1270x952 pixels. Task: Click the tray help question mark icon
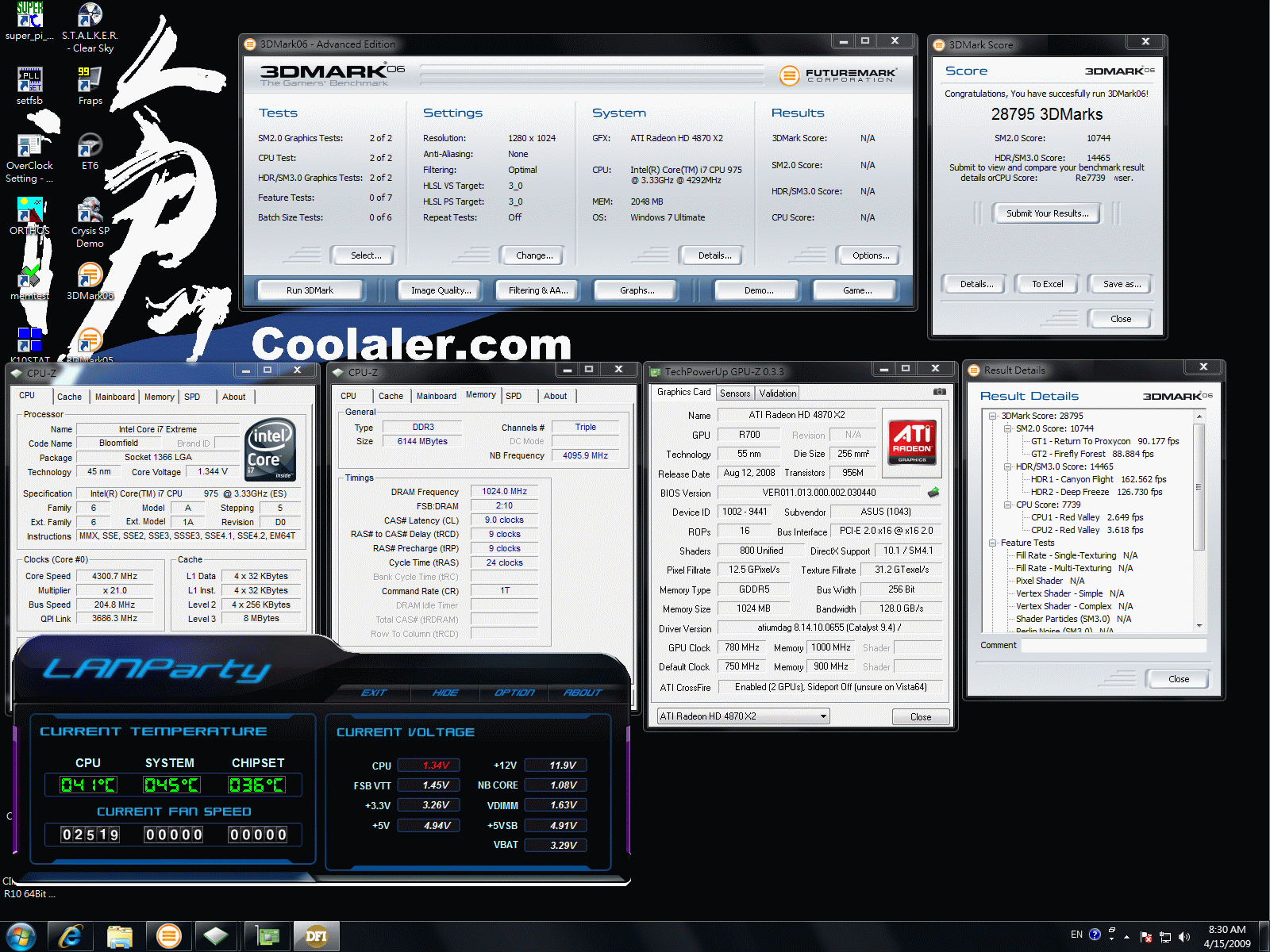click(1095, 935)
